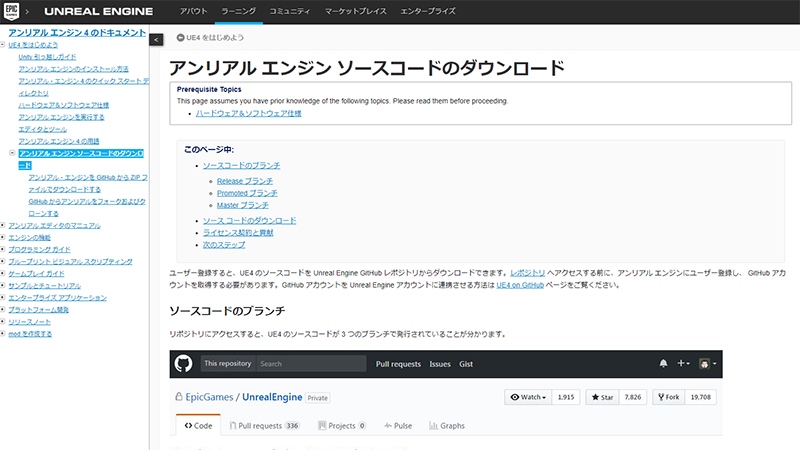Click the GitHub Search input field

click(311, 364)
